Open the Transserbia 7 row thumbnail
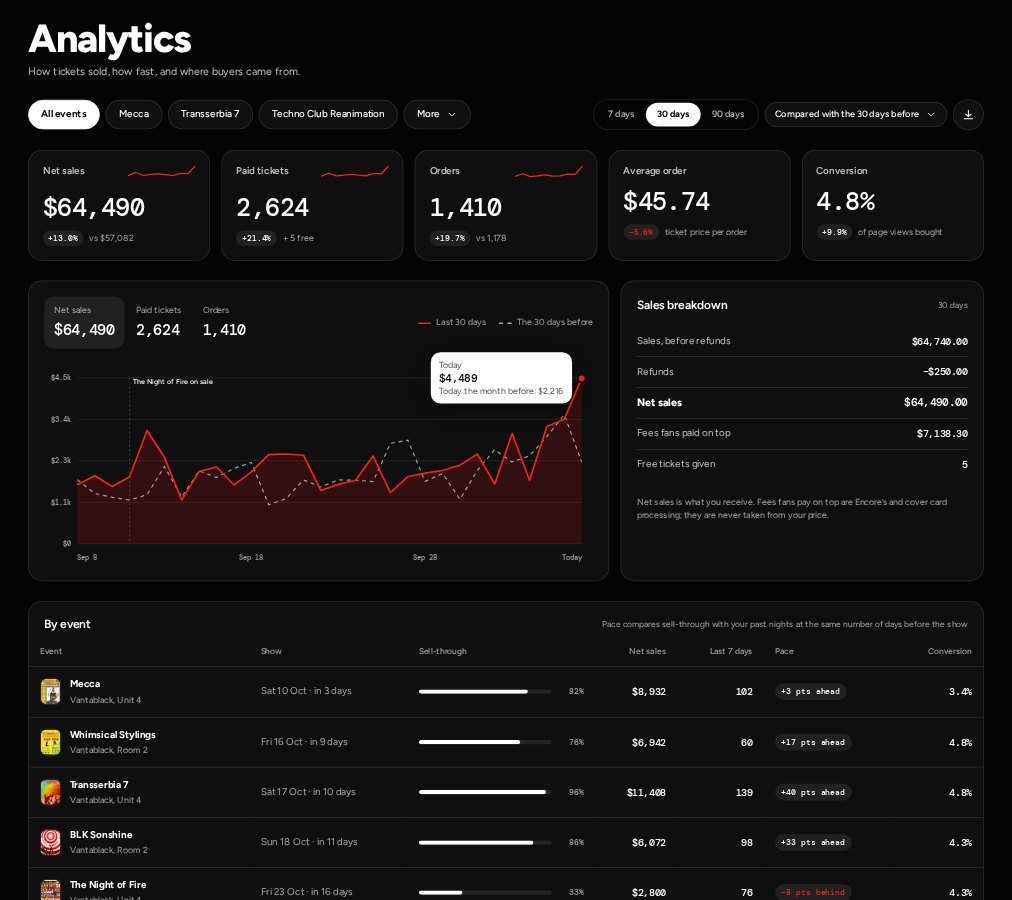1012x900 pixels. pyautogui.click(x=50, y=792)
